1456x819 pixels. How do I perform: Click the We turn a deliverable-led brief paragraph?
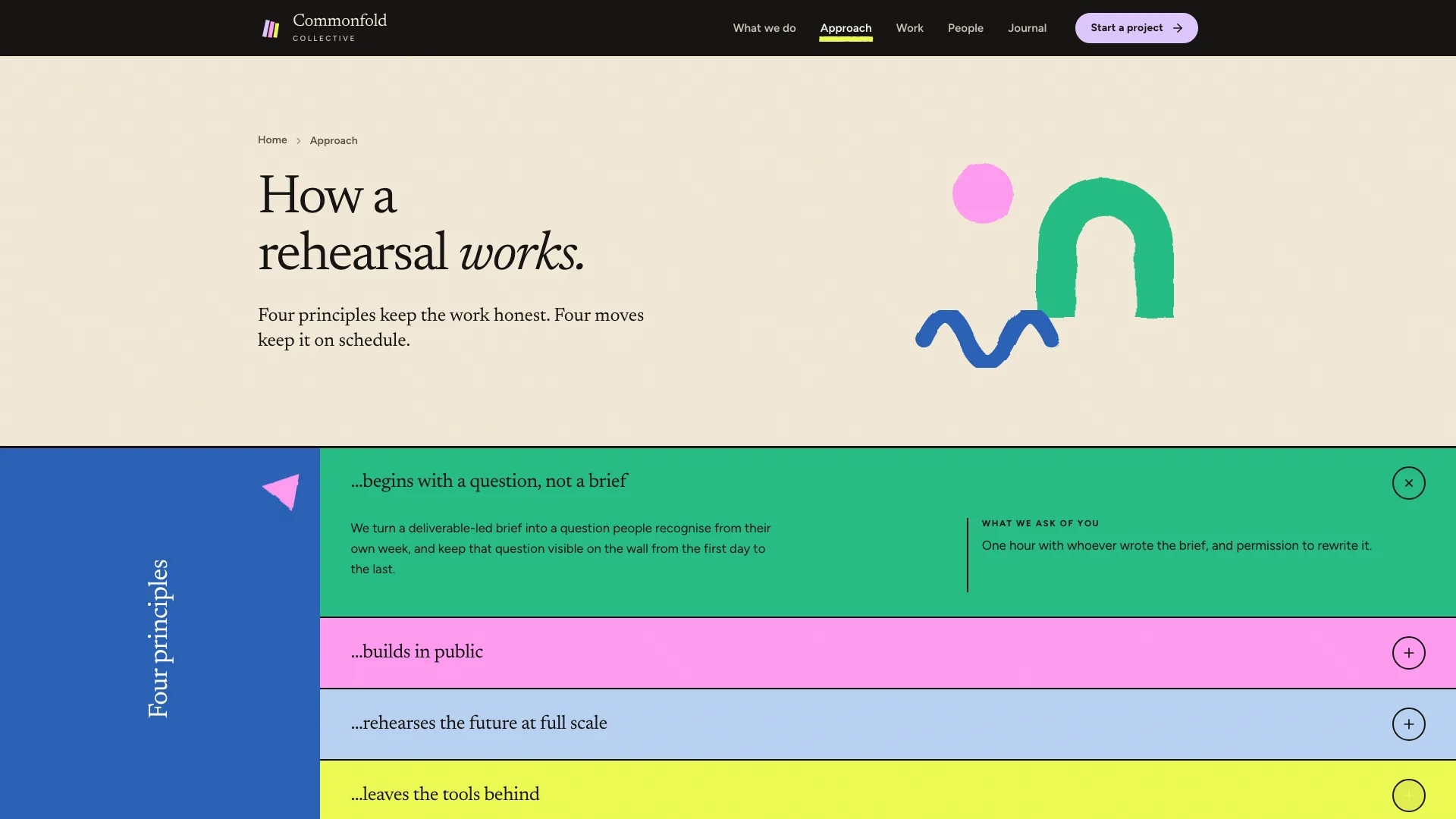coord(561,548)
